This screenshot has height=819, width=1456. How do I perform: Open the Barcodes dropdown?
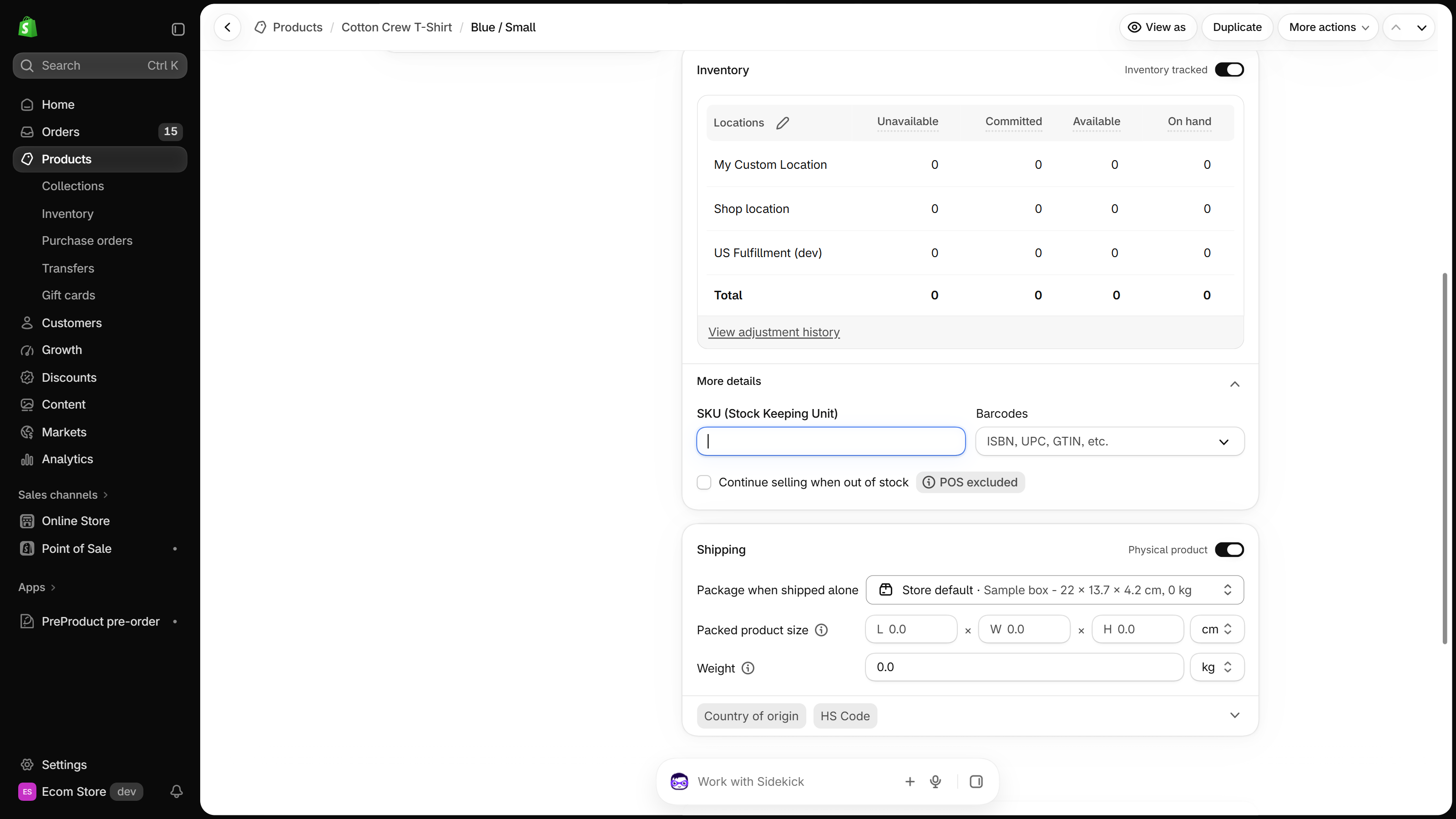pos(1110,441)
